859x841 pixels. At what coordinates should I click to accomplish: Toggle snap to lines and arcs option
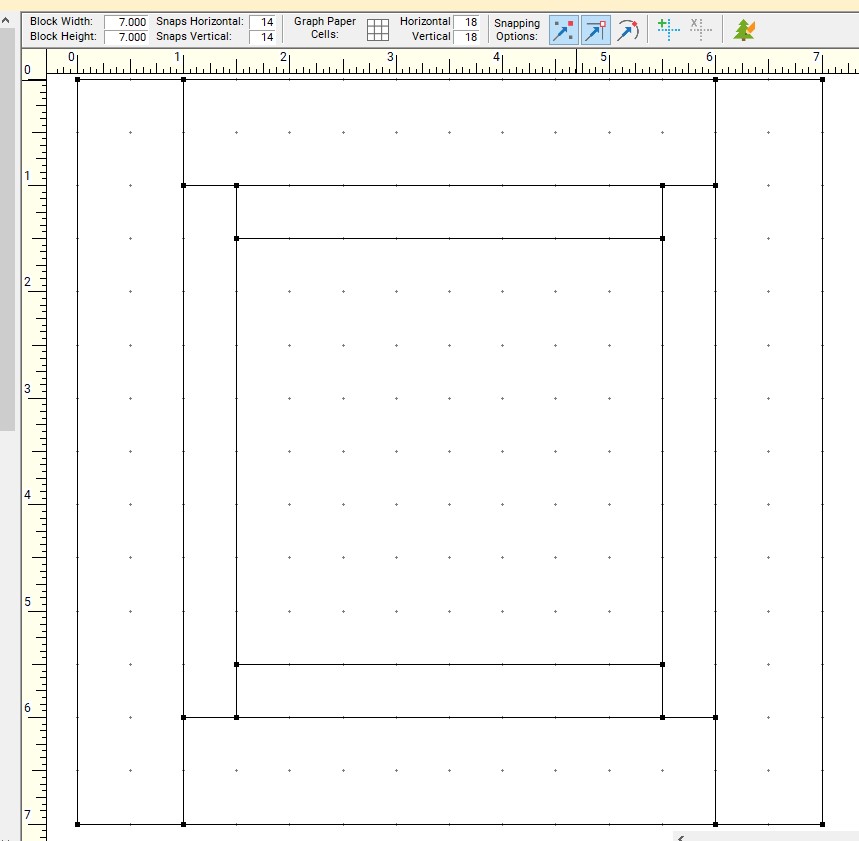click(x=628, y=30)
